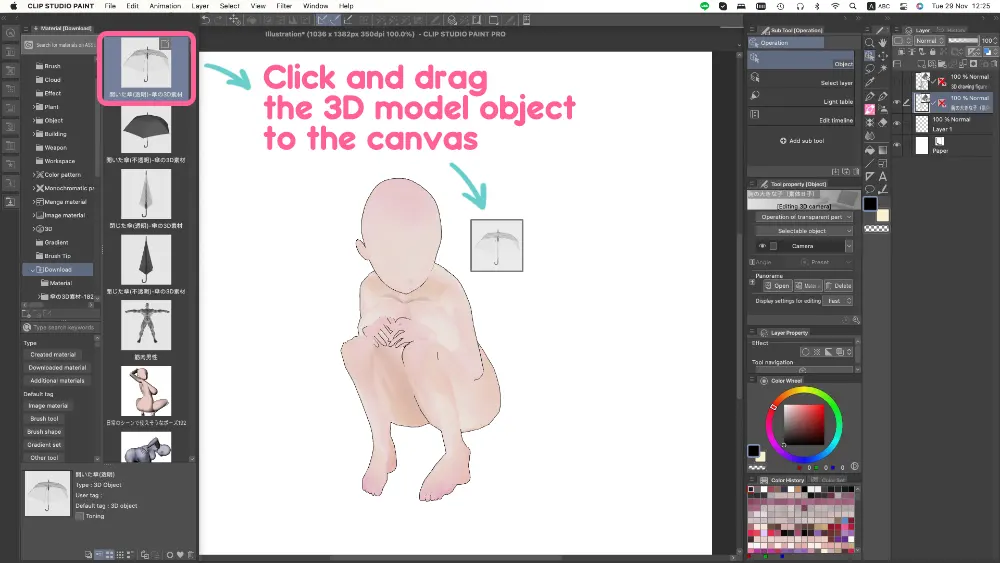
Task: Open Display settings for editing Fast dropdown
Action: pyautogui.click(x=839, y=301)
